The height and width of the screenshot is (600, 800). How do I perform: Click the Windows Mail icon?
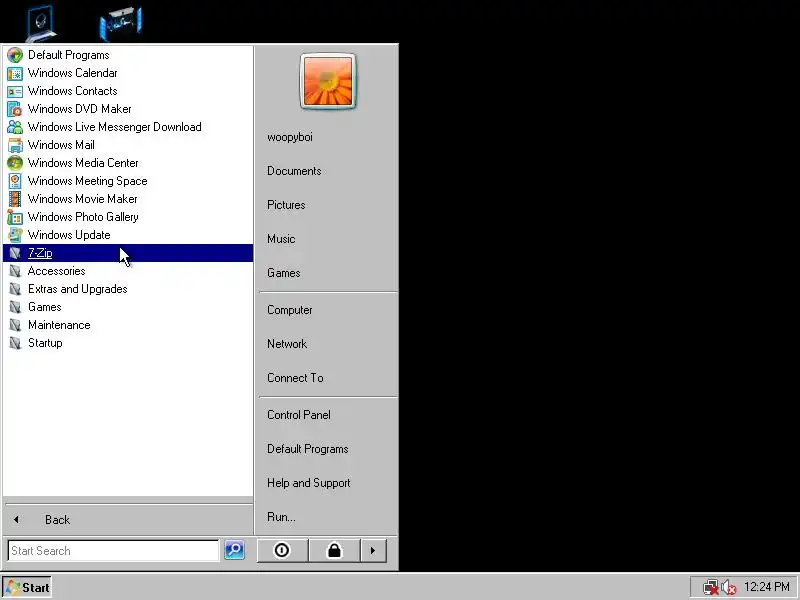(x=15, y=145)
